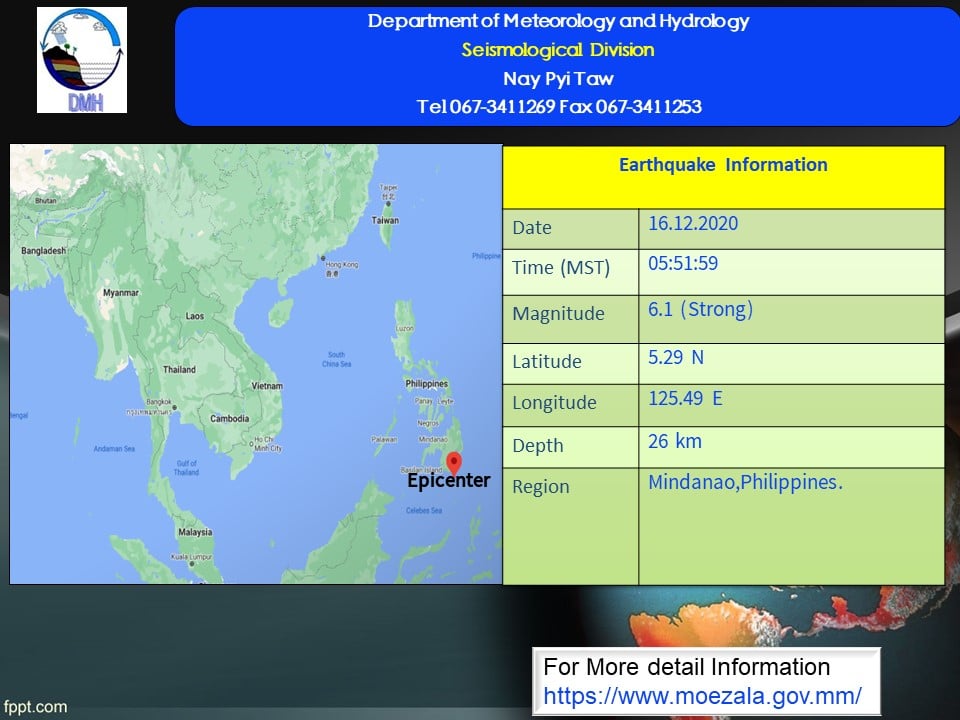
Task: Click the 'Time (MST)' label cell
Action: 571,272
